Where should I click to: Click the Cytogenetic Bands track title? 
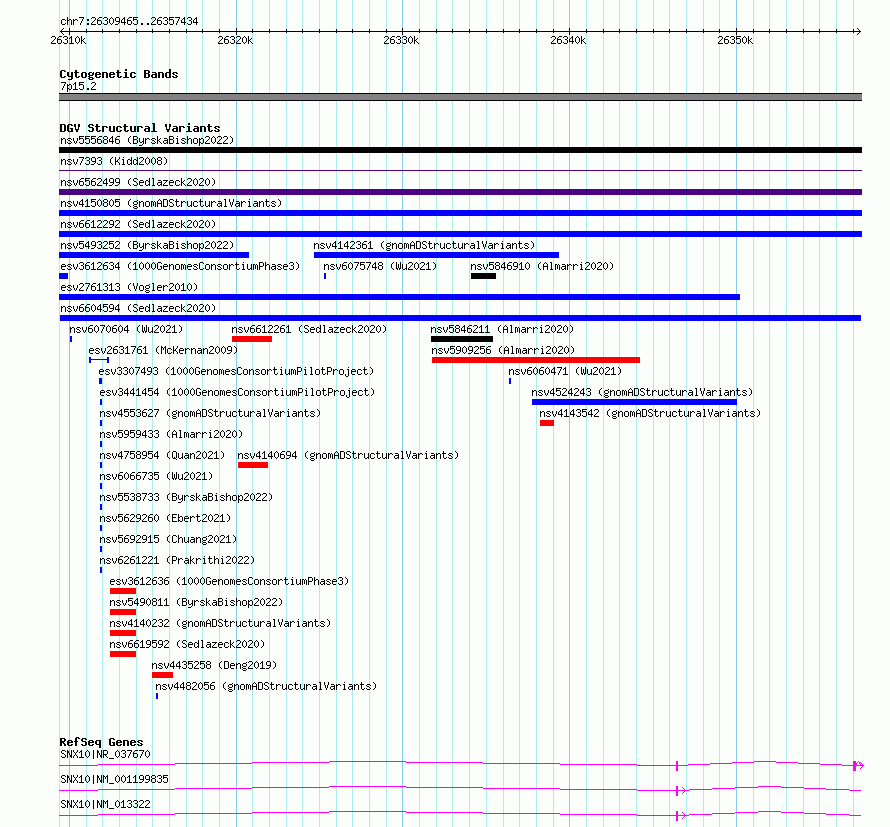(119, 74)
